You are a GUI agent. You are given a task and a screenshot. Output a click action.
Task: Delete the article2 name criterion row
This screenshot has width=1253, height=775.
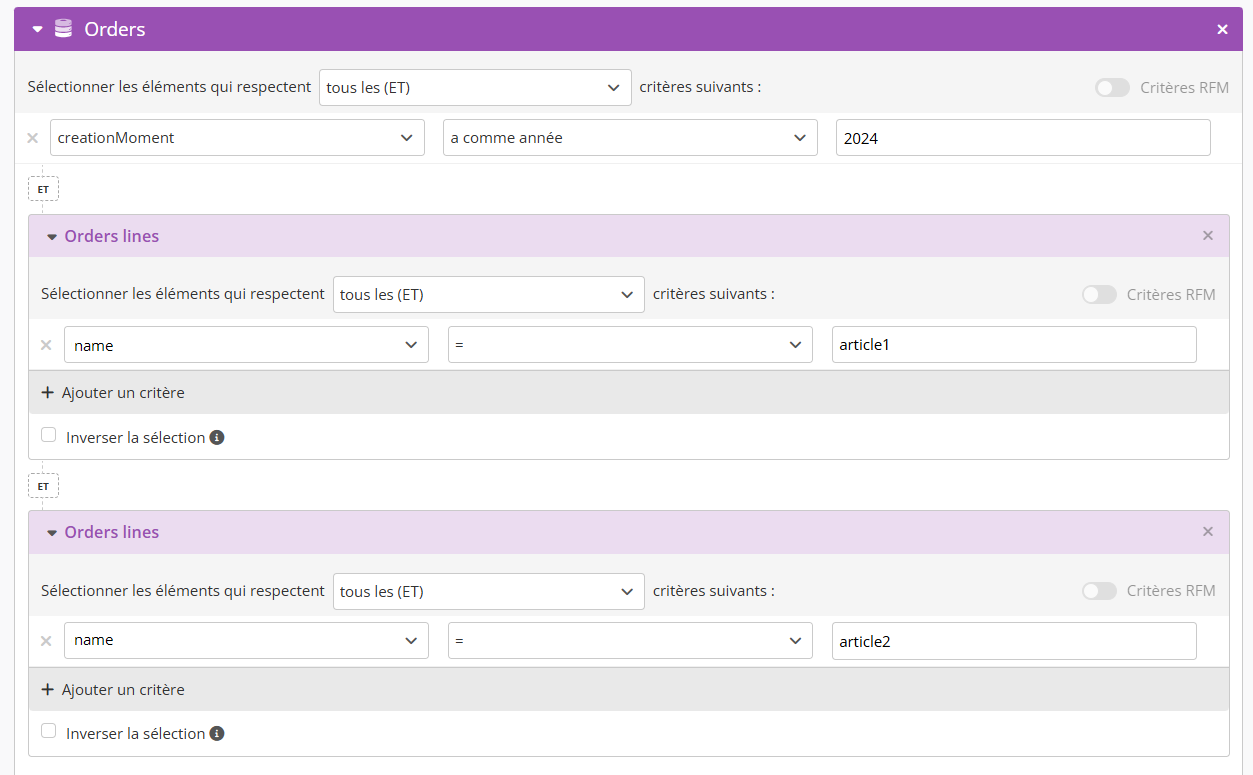[46, 641]
